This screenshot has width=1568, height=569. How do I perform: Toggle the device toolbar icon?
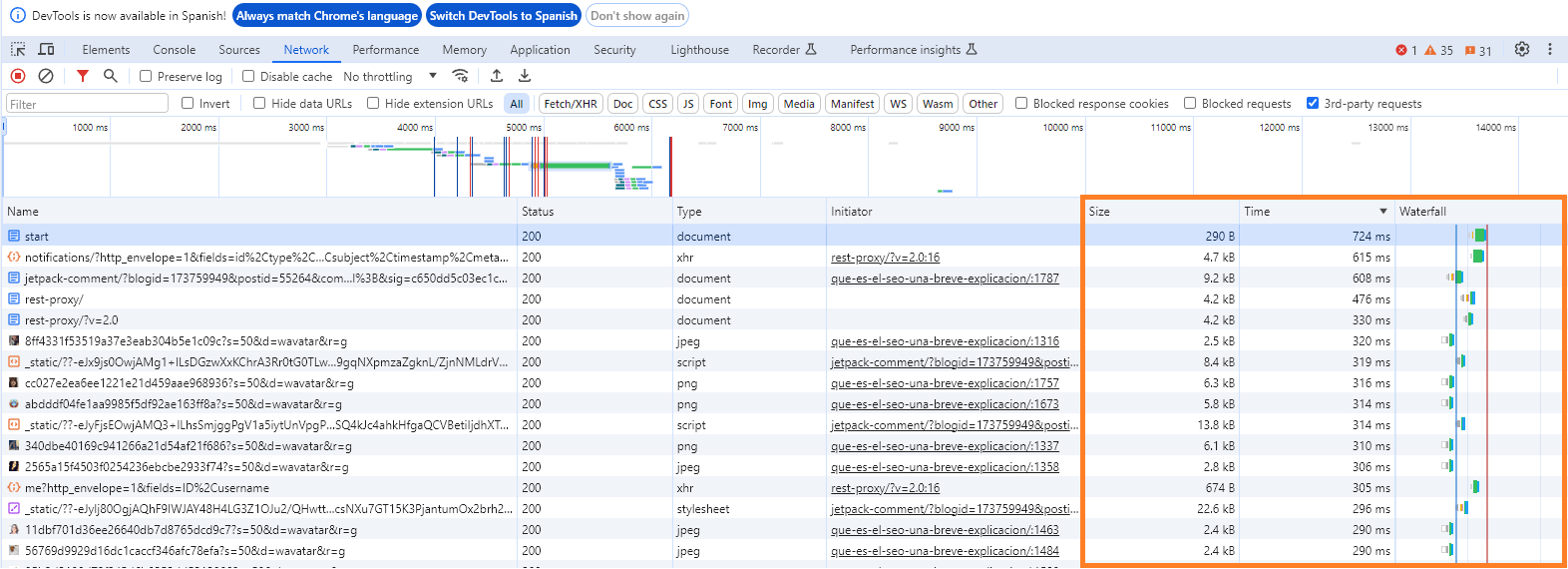click(46, 49)
